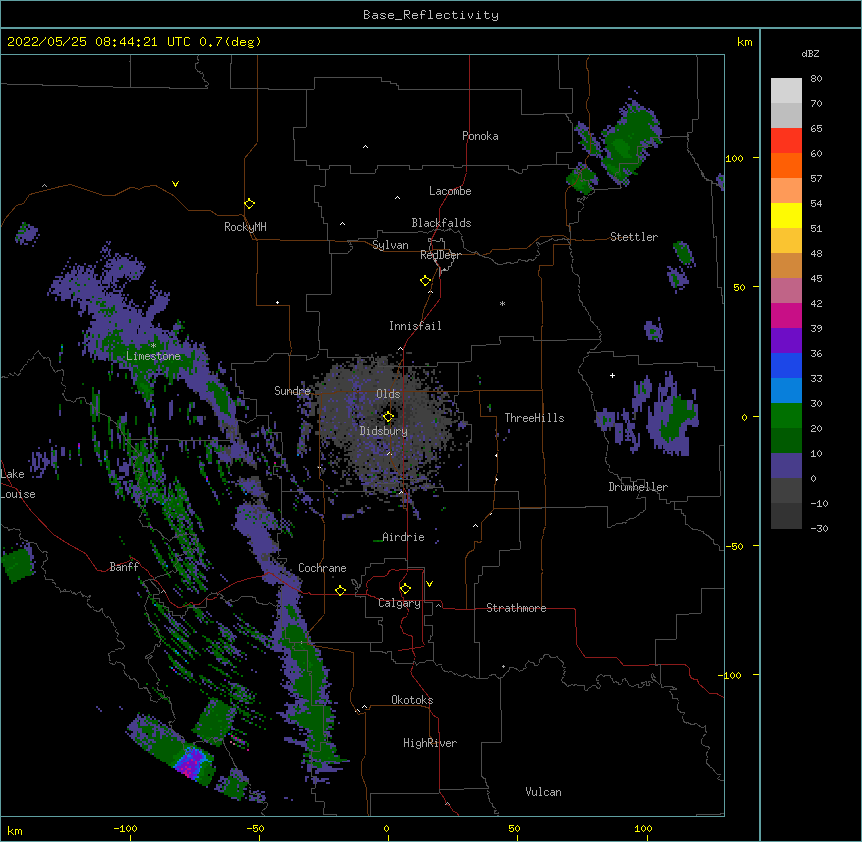Screen dimensions: 862x842
Task: Select the 60 dBZ orange legend swatch
Action: click(x=786, y=165)
